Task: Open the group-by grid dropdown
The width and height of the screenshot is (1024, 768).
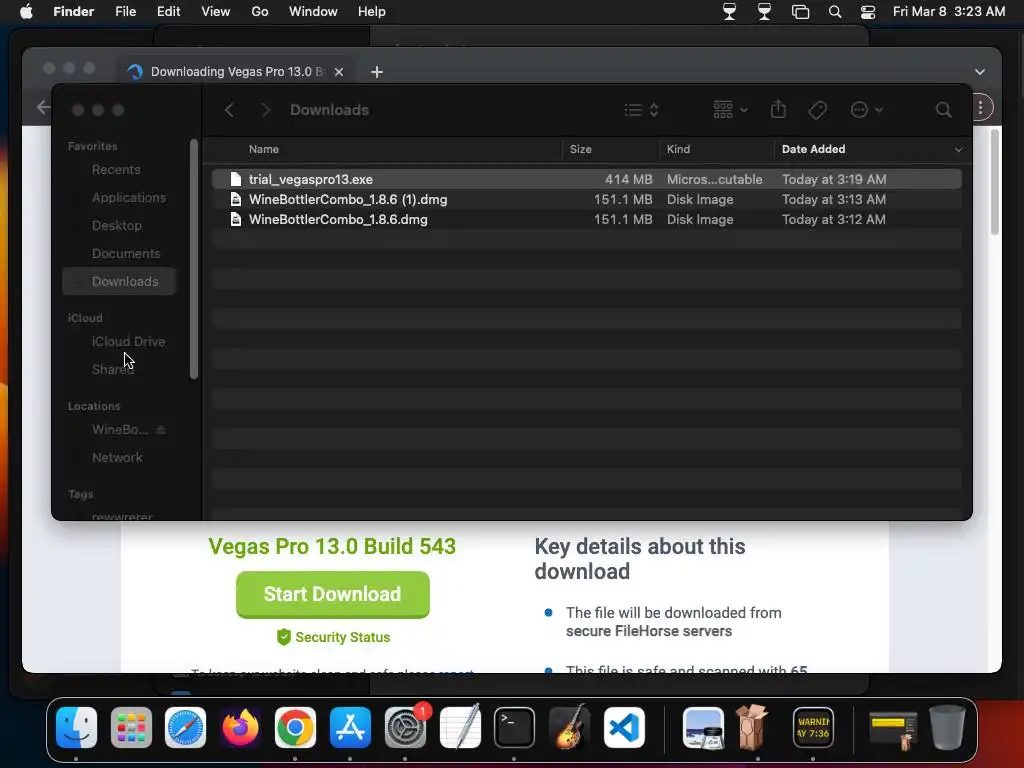Action: (x=730, y=110)
